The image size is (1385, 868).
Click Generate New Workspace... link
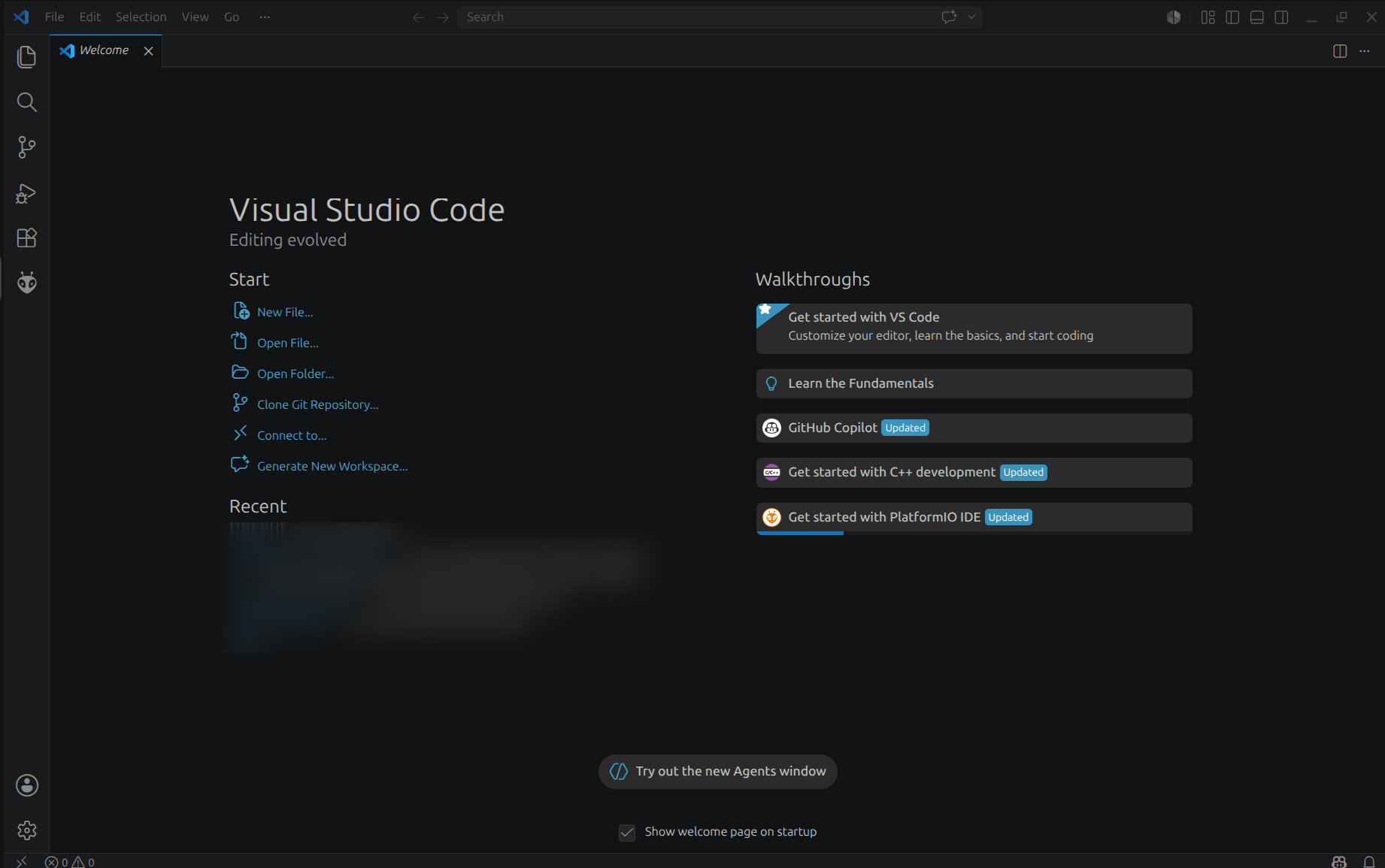pos(332,466)
